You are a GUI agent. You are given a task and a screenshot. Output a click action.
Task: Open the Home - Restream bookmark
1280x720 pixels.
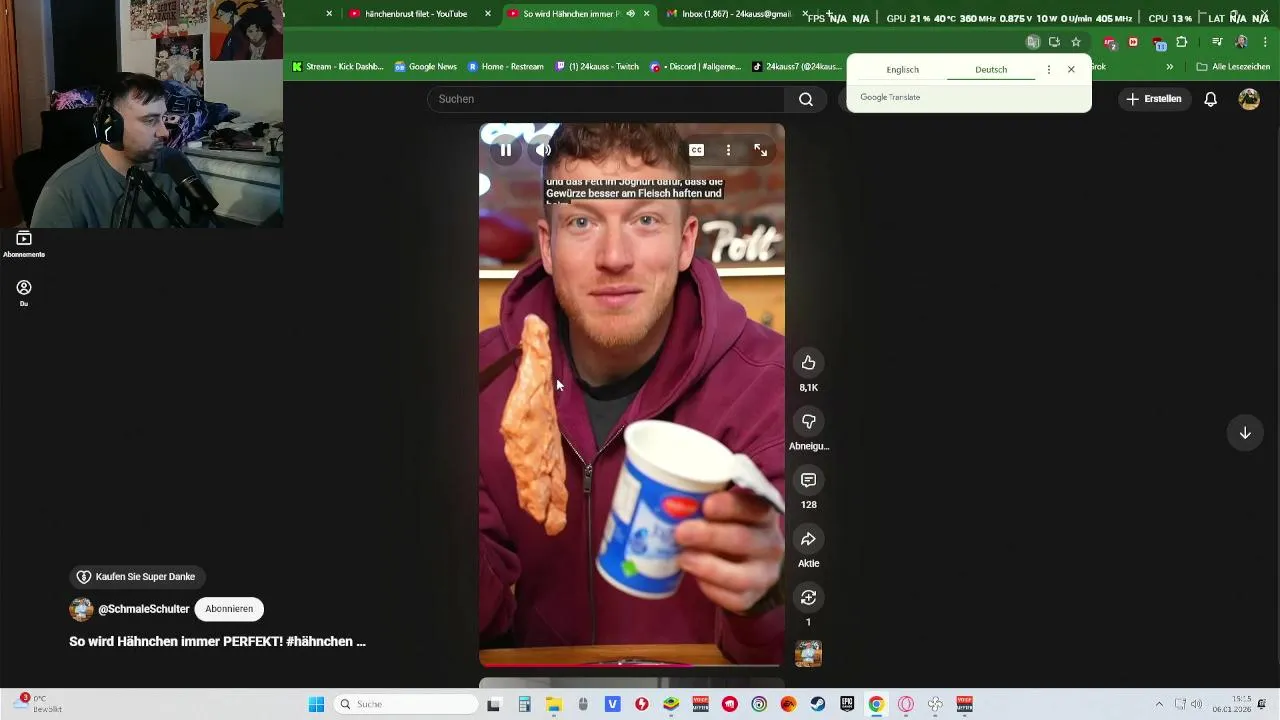(x=506, y=67)
